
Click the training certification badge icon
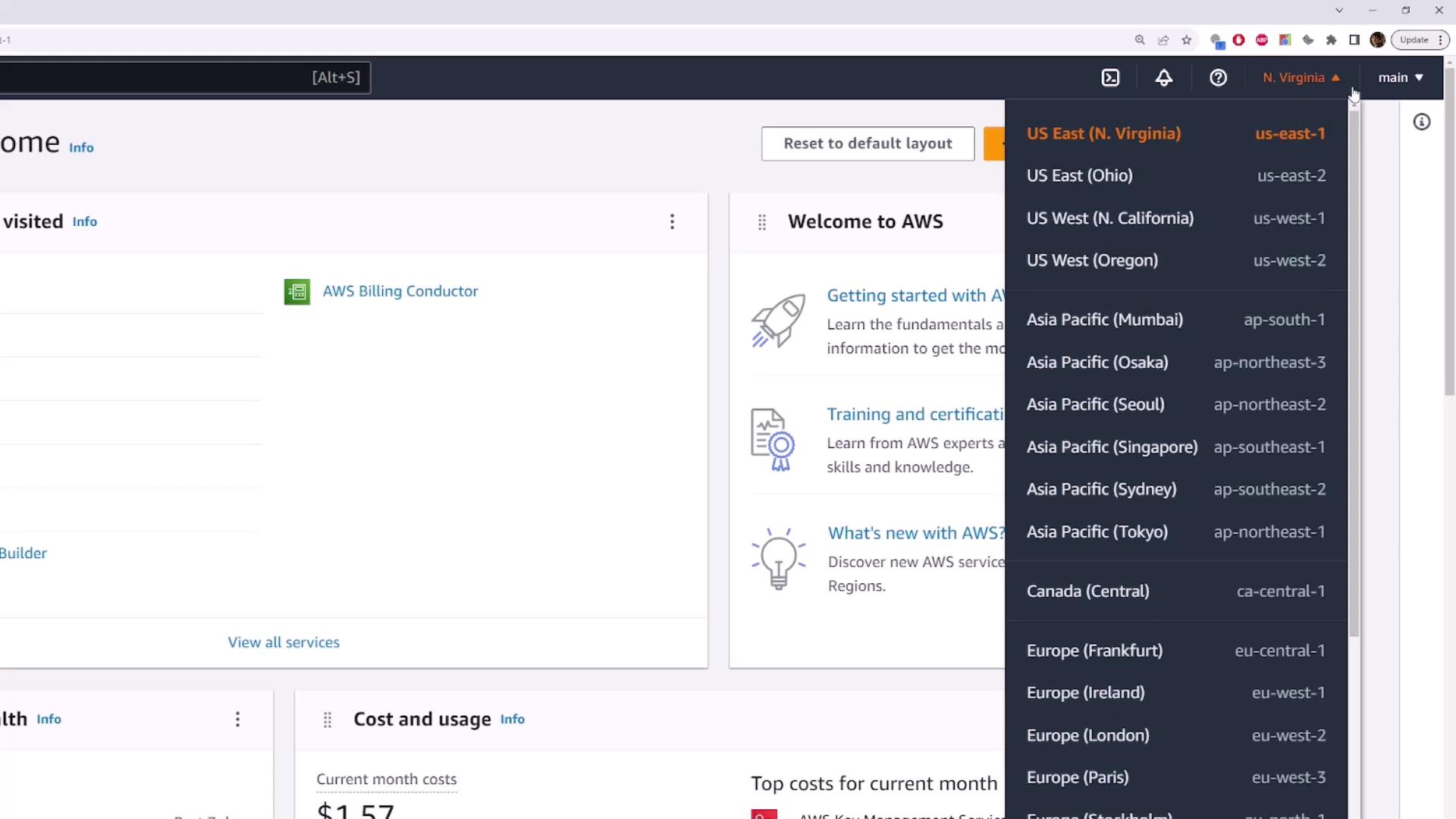click(x=773, y=440)
